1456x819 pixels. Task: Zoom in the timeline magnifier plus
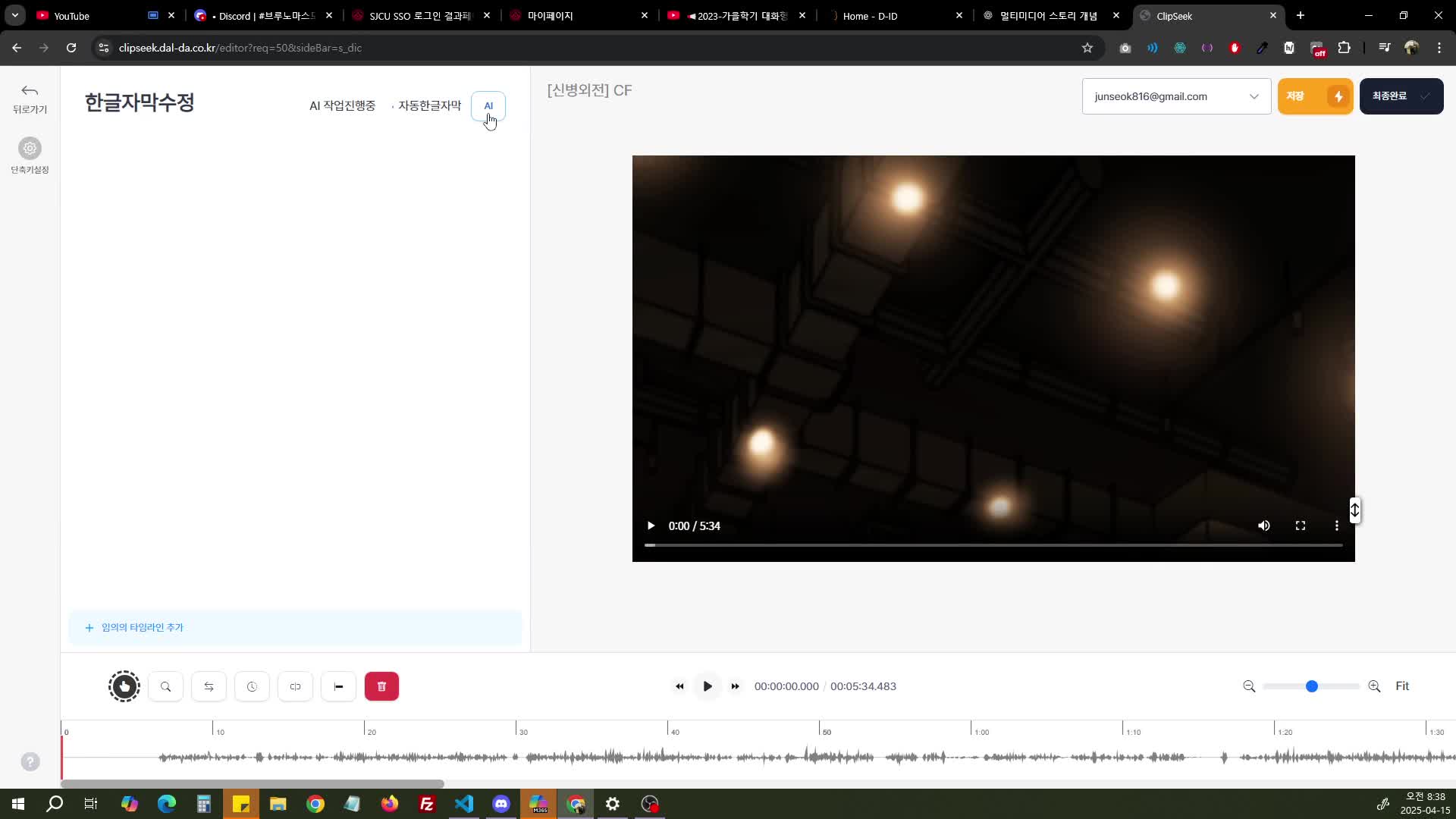tap(1374, 687)
